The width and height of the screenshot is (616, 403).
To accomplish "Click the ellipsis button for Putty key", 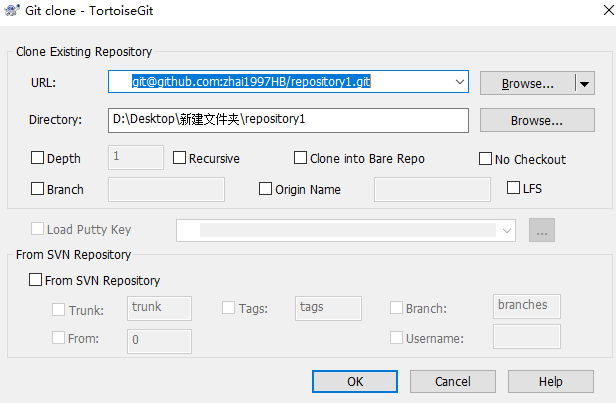I will tap(542, 230).
